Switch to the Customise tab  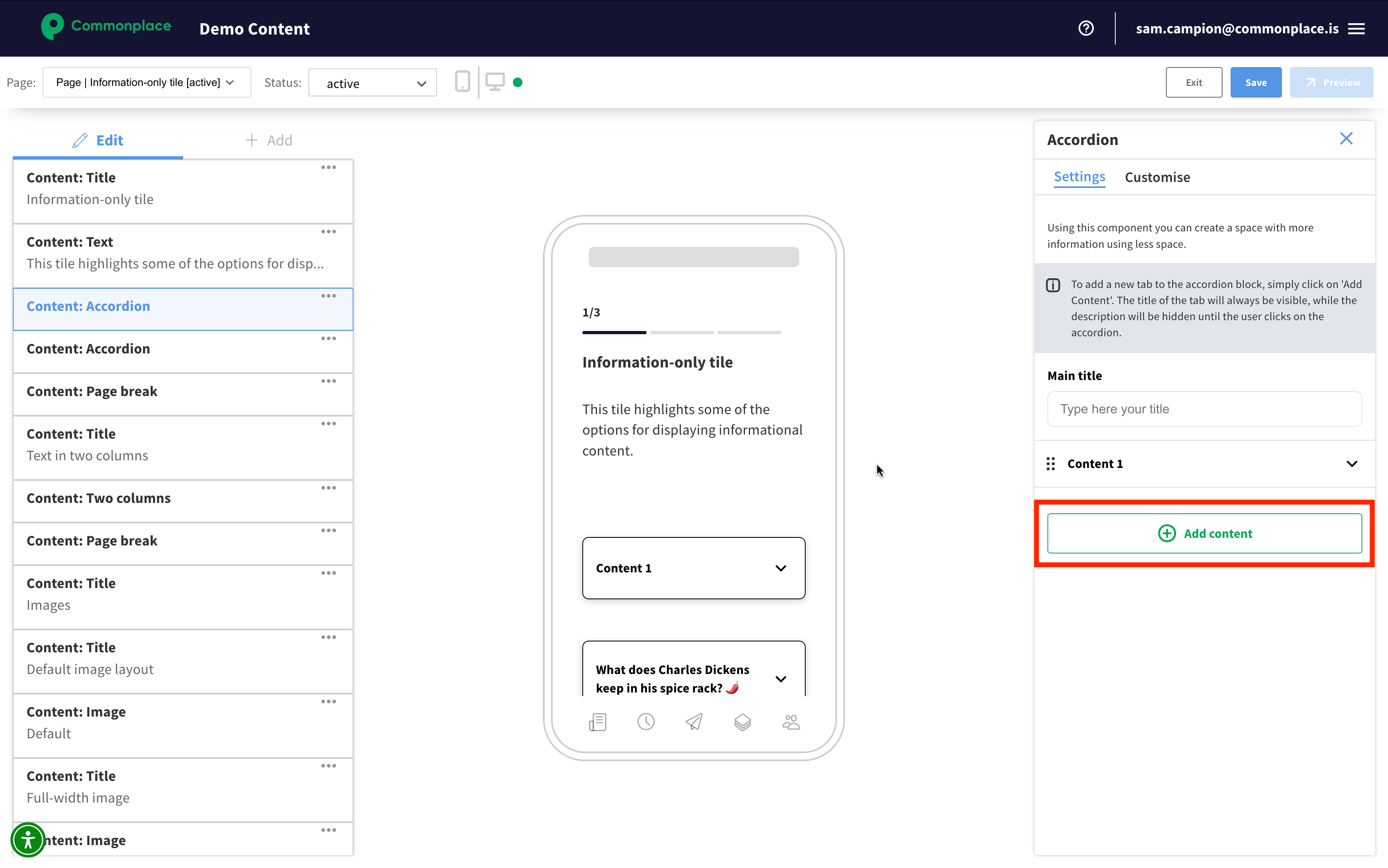pos(1157,178)
